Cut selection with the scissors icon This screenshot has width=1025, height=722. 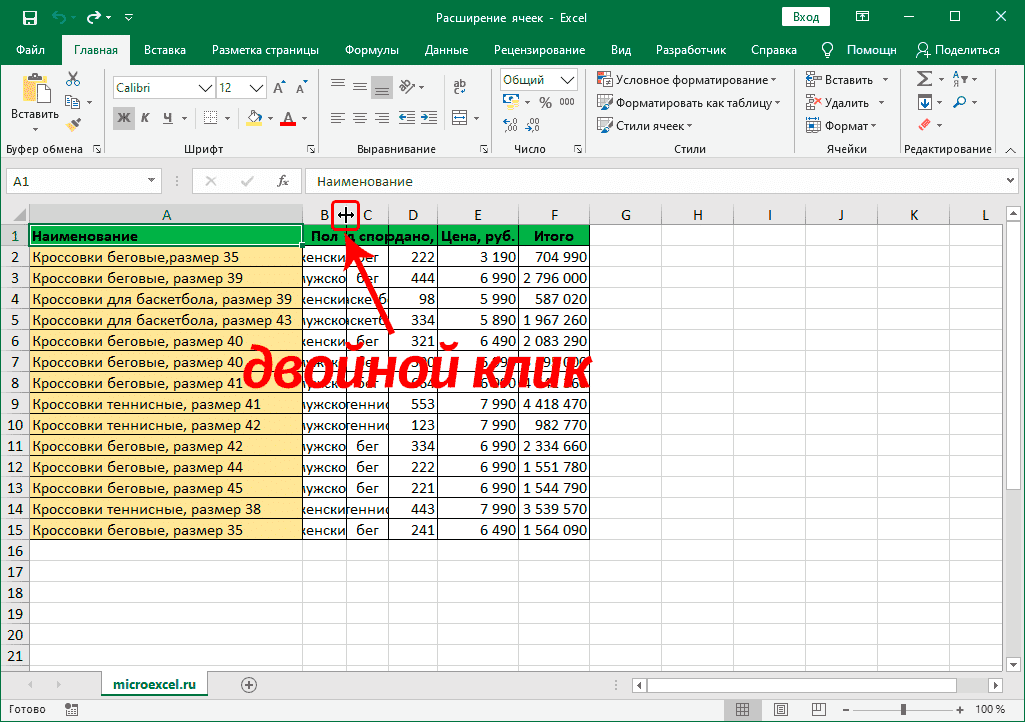click(71, 77)
